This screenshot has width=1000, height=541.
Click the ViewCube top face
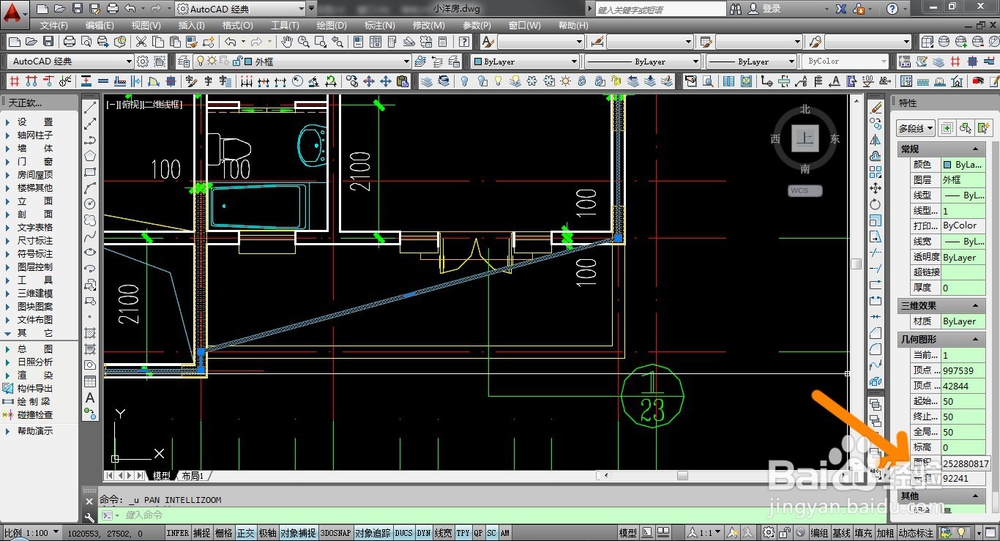click(805, 138)
